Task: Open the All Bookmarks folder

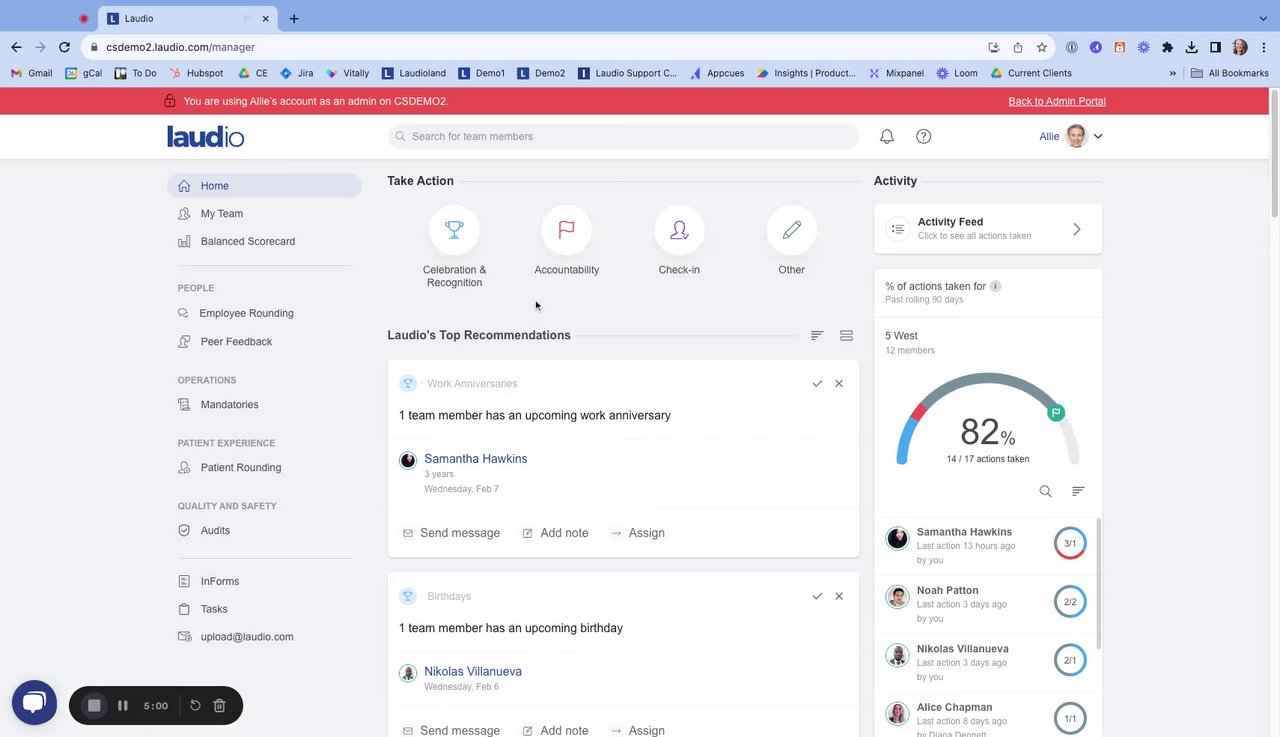Action: pos(1230,73)
